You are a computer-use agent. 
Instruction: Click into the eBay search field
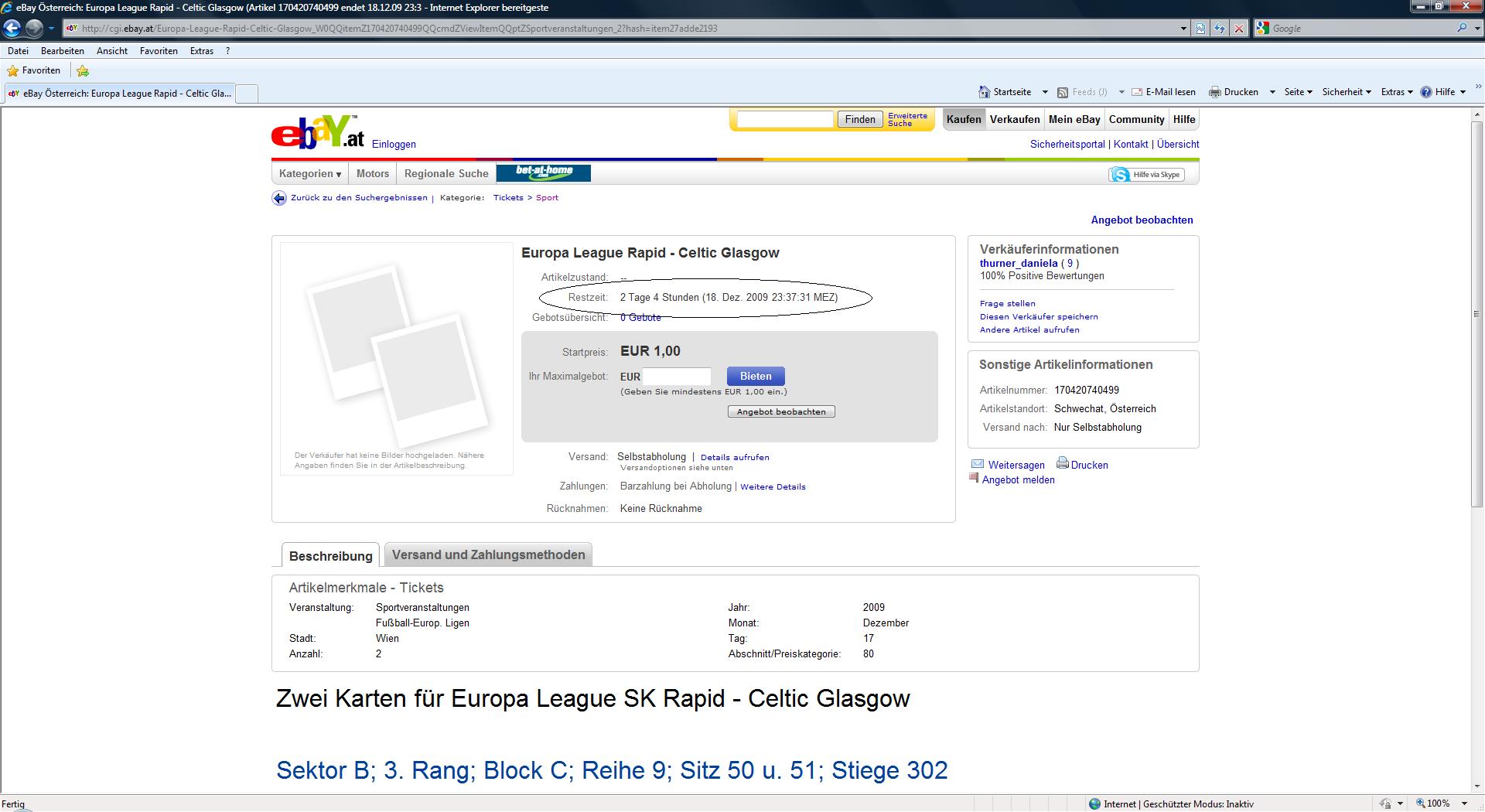pos(784,119)
